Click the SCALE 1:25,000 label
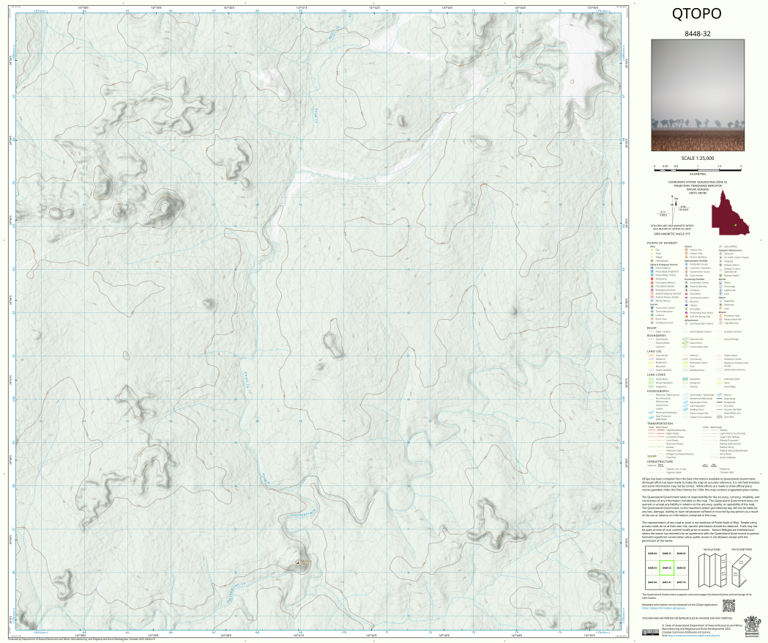The width and height of the screenshot is (768, 643). [x=697, y=158]
